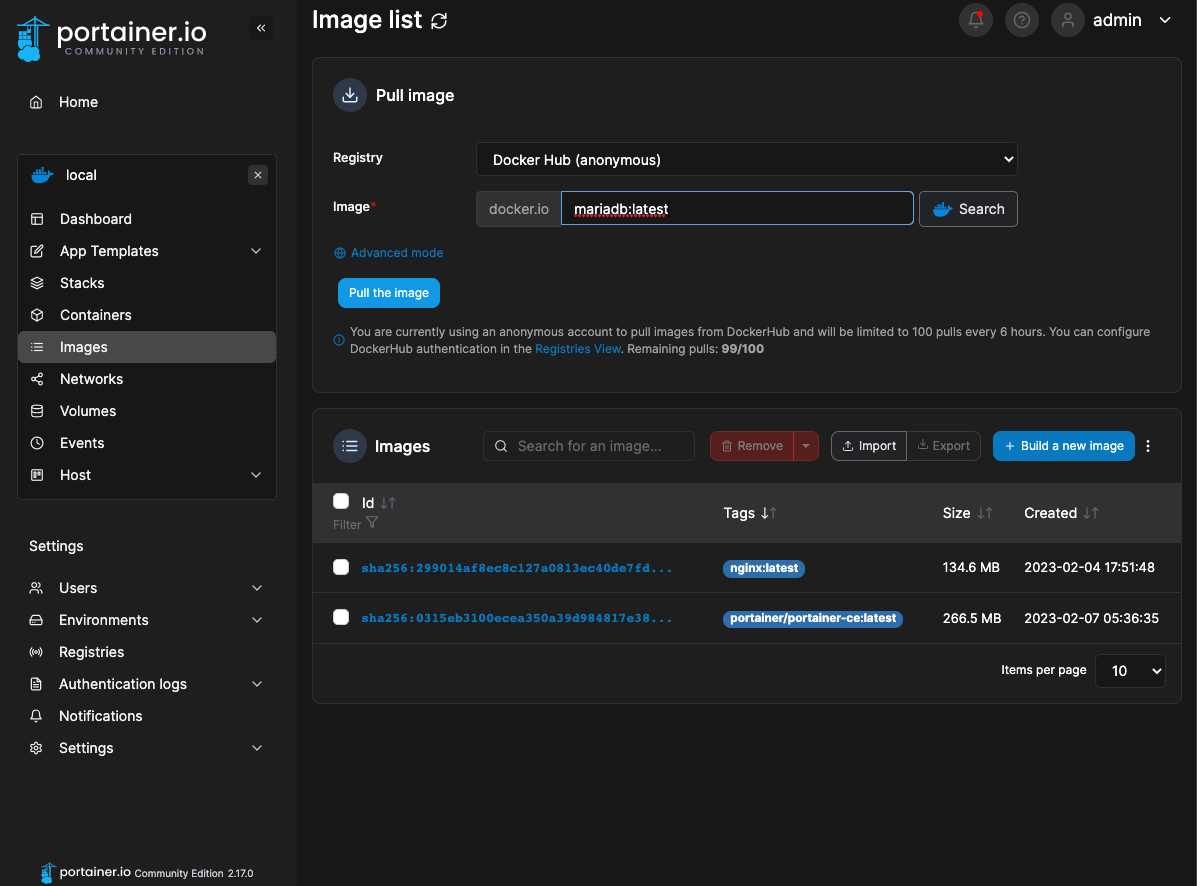The width and height of the screenshot is (1197, 886).
Task: Select the portainer-ce:latest image checkbox
Action: click(341, 617)
